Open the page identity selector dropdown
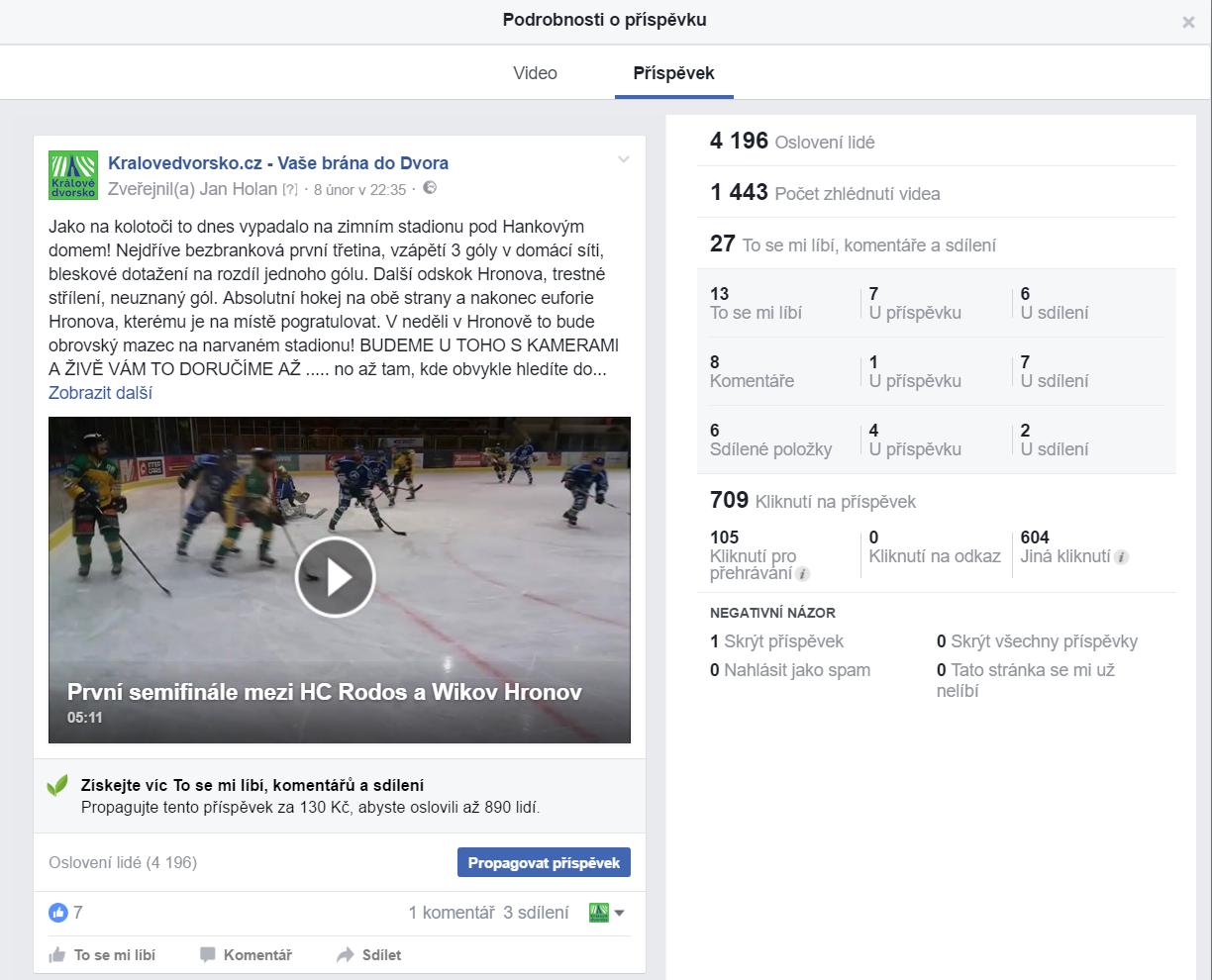 606,913
